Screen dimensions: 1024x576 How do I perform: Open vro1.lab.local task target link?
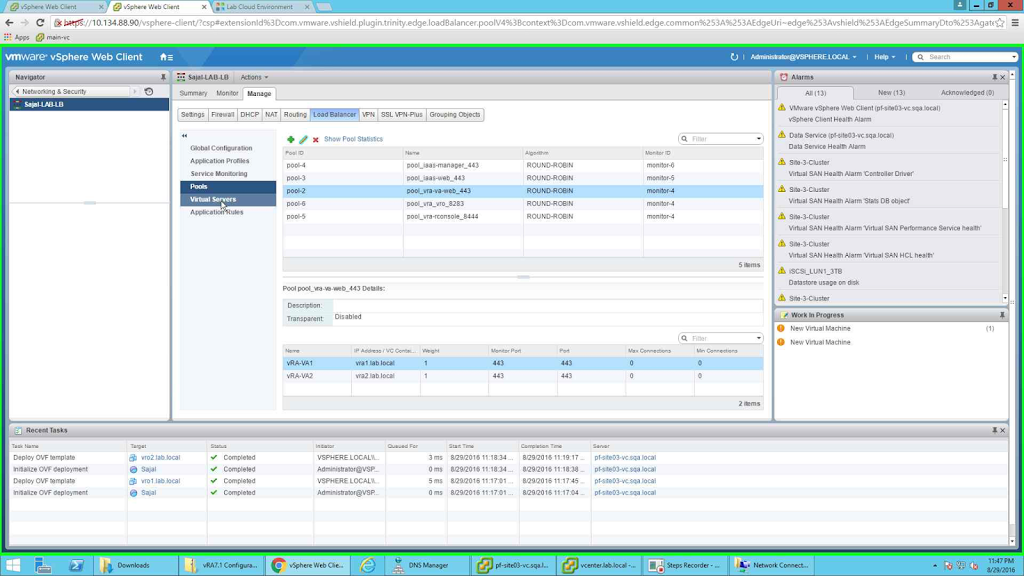(161, 481)
